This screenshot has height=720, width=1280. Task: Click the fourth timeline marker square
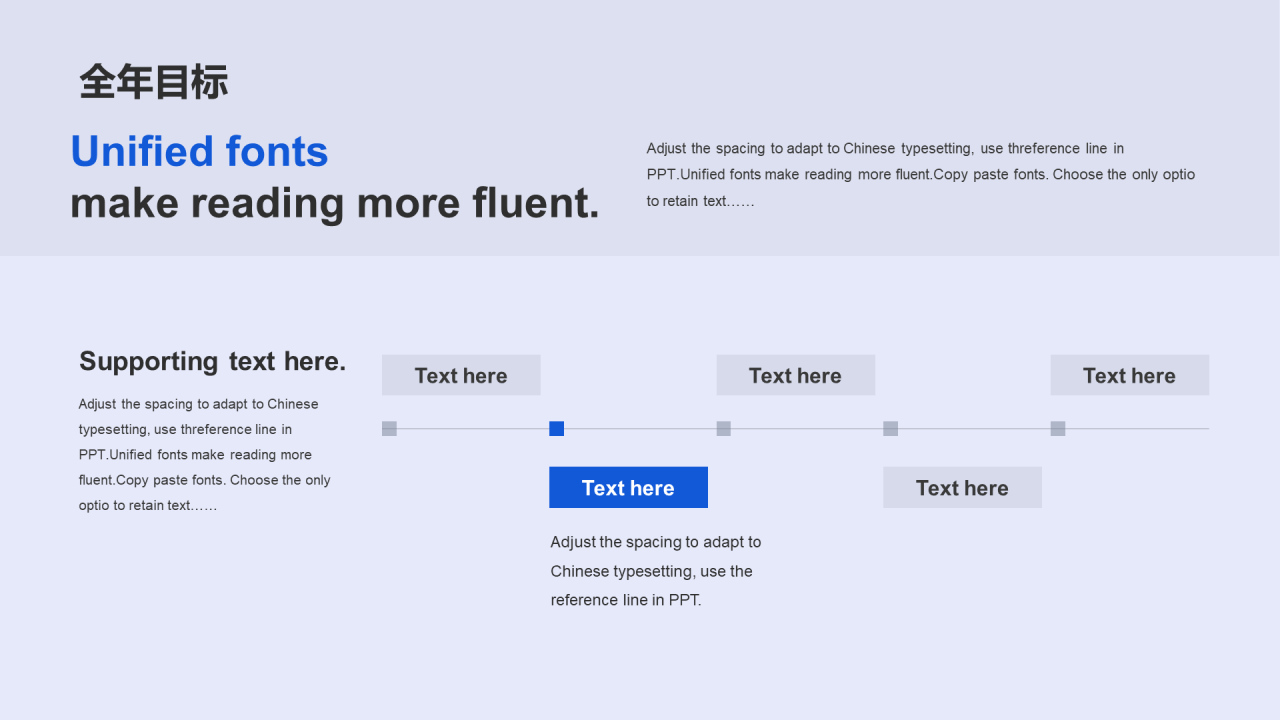[891, 429]
